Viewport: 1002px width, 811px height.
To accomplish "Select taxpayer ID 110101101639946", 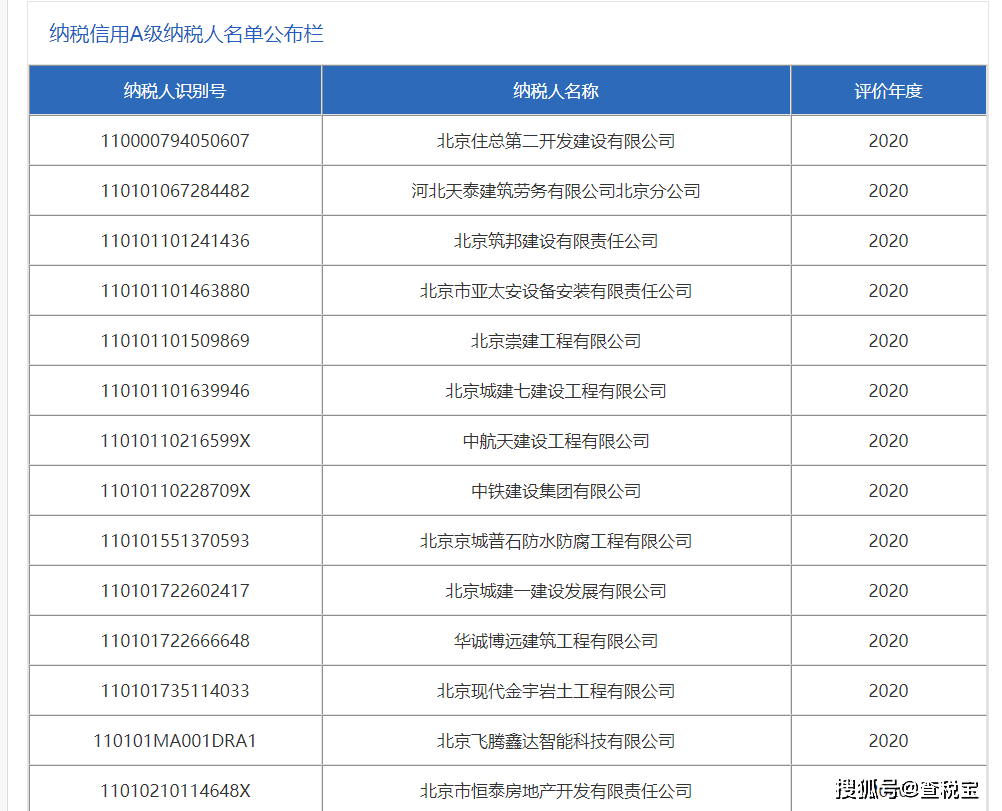I will [175, 390].
